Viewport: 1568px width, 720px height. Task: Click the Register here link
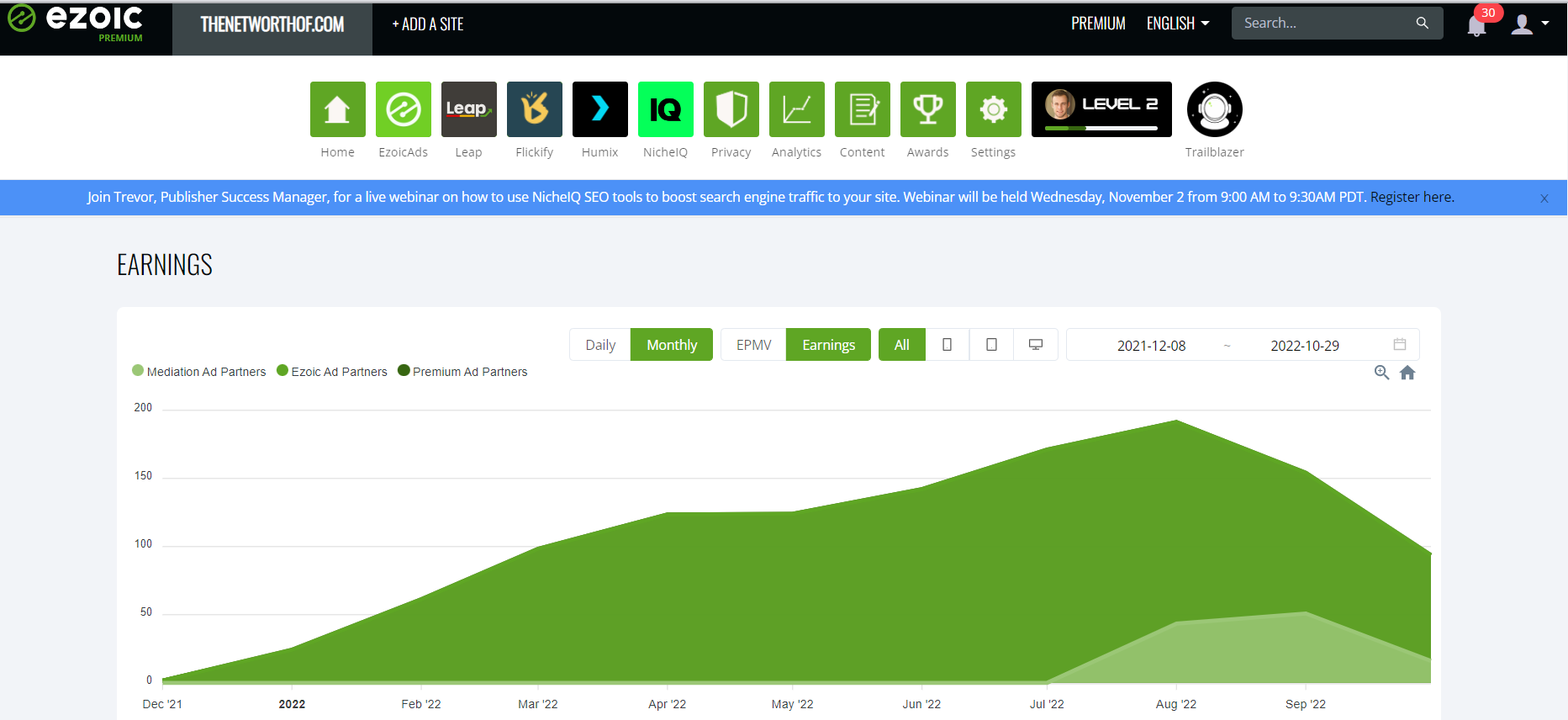coord(1412,197)
